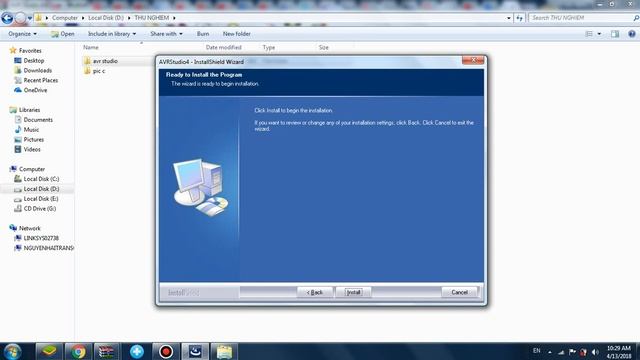
Task: Open Windows Explorer taskbar icon
Action: pyautogui.click(x=224, y=351)
